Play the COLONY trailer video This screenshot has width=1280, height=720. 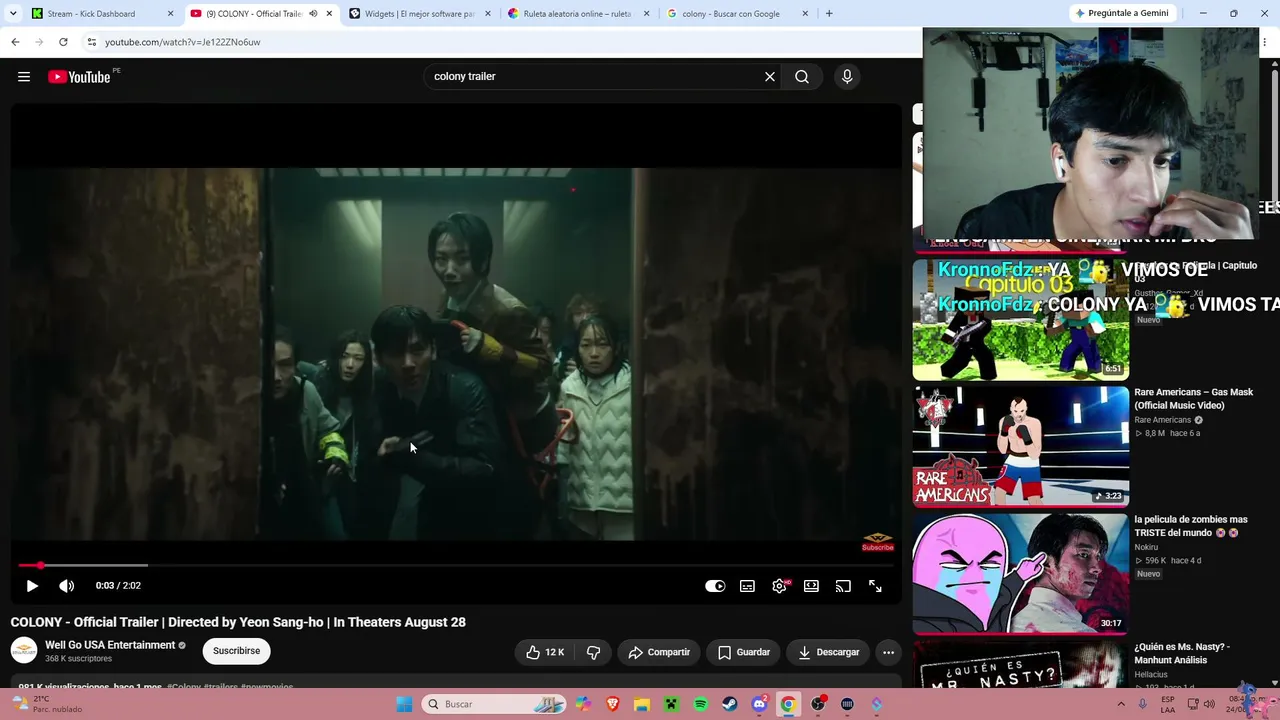point(32,586)
